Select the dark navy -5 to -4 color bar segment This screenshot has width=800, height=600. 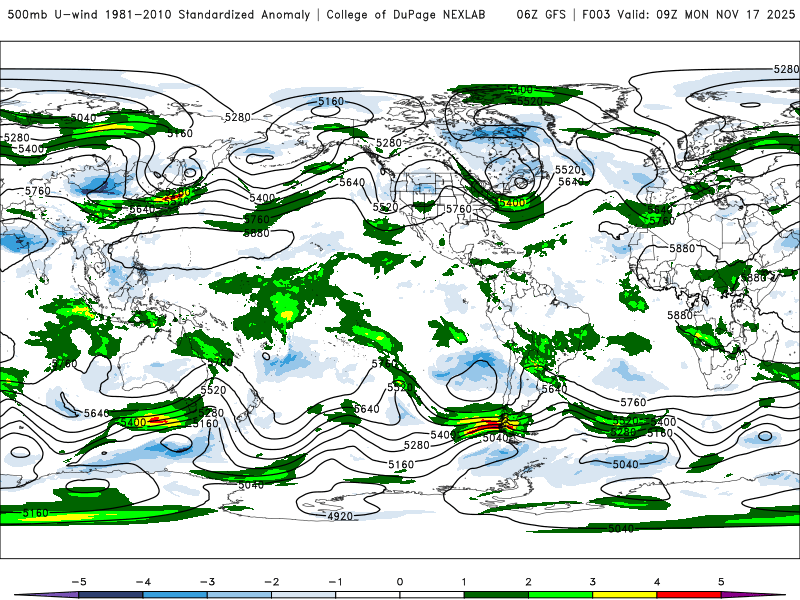pos(111,595)
